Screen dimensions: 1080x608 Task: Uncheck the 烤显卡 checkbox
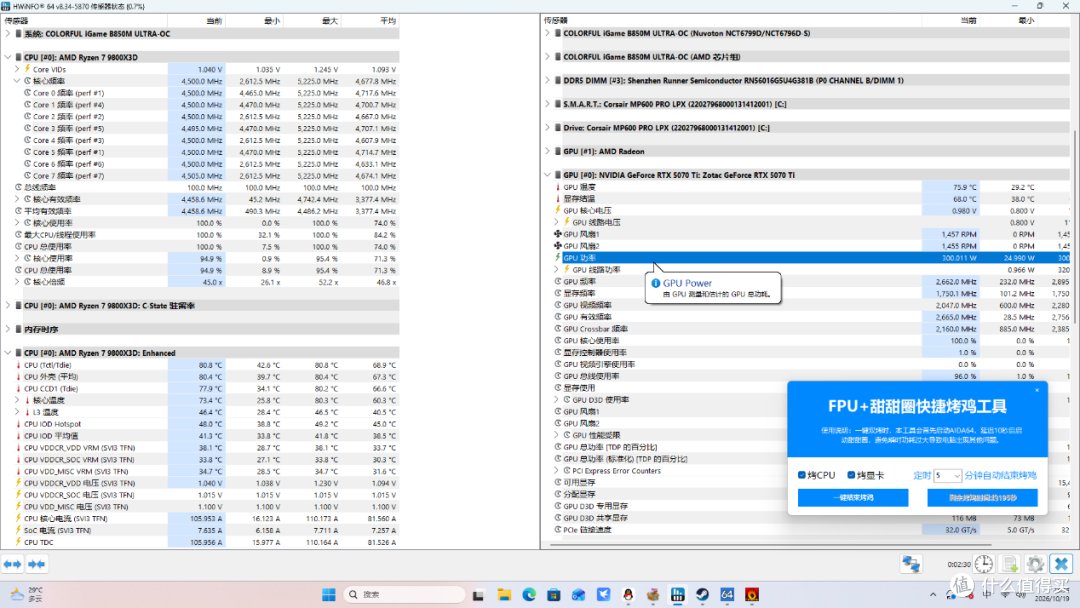(851, 475)
